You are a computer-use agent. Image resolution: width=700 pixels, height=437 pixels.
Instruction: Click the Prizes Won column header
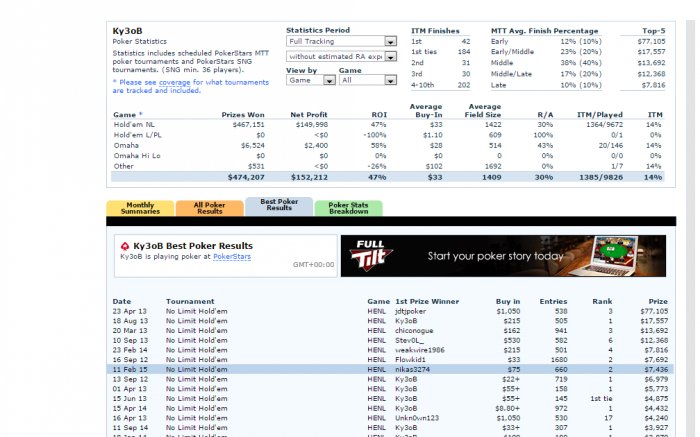[x=243, y=115]
